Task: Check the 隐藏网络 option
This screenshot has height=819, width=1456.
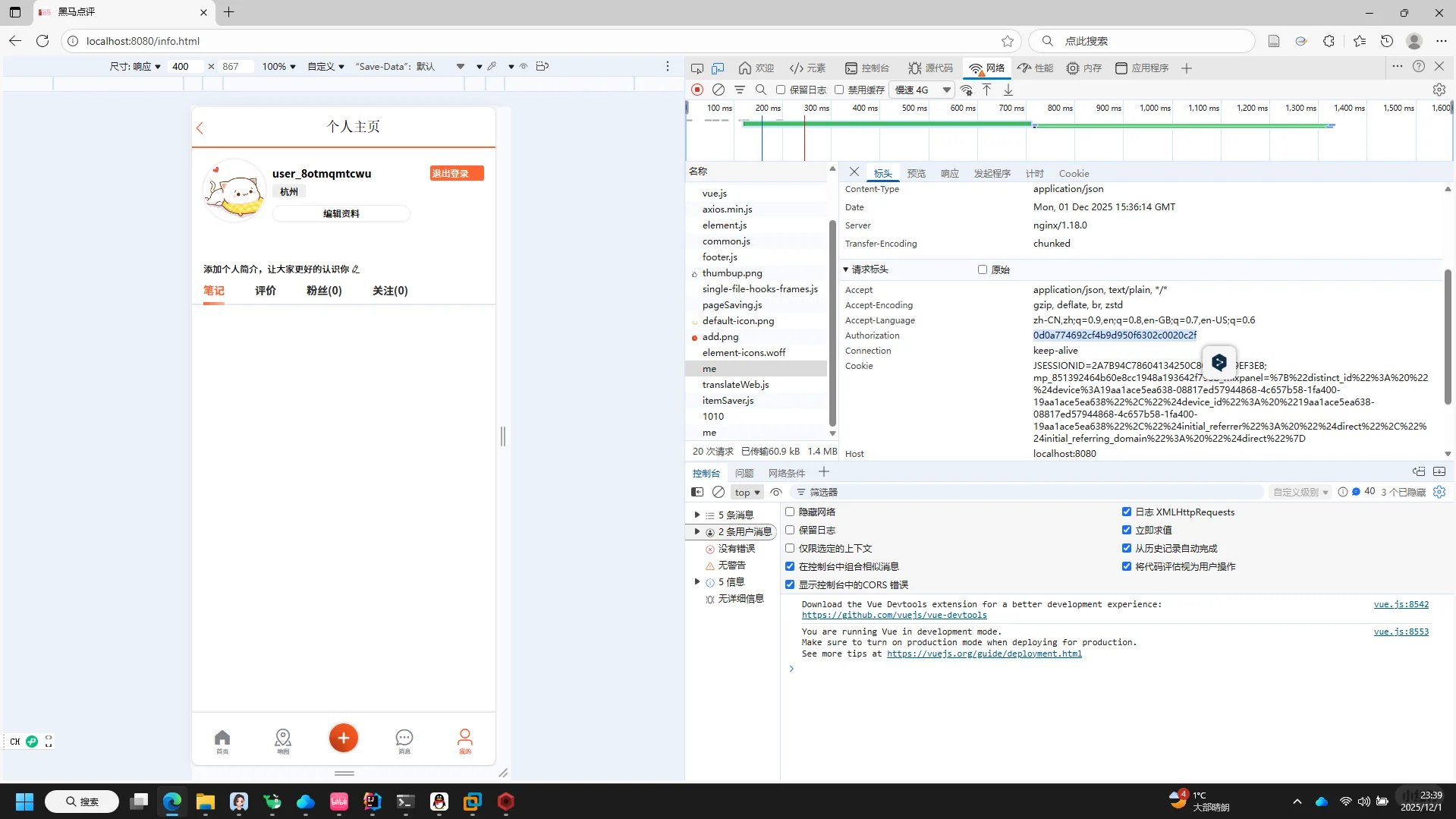Action: (790, 512)
